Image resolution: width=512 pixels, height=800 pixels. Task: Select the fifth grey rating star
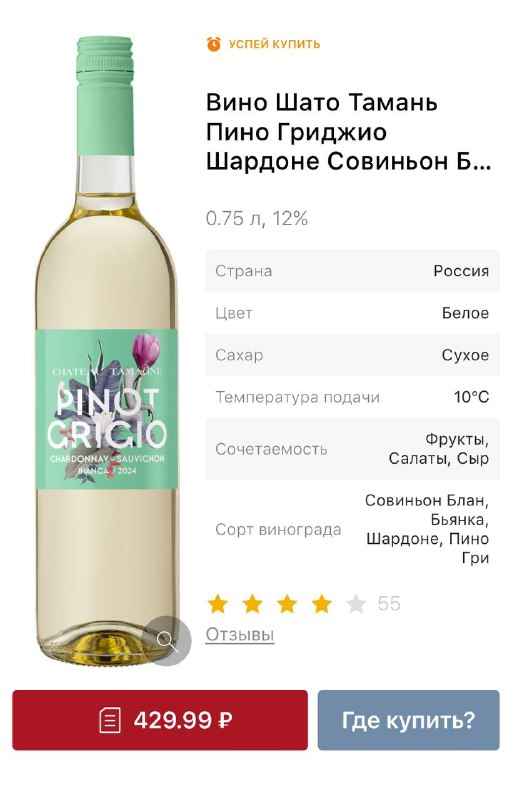coord(356,604)
